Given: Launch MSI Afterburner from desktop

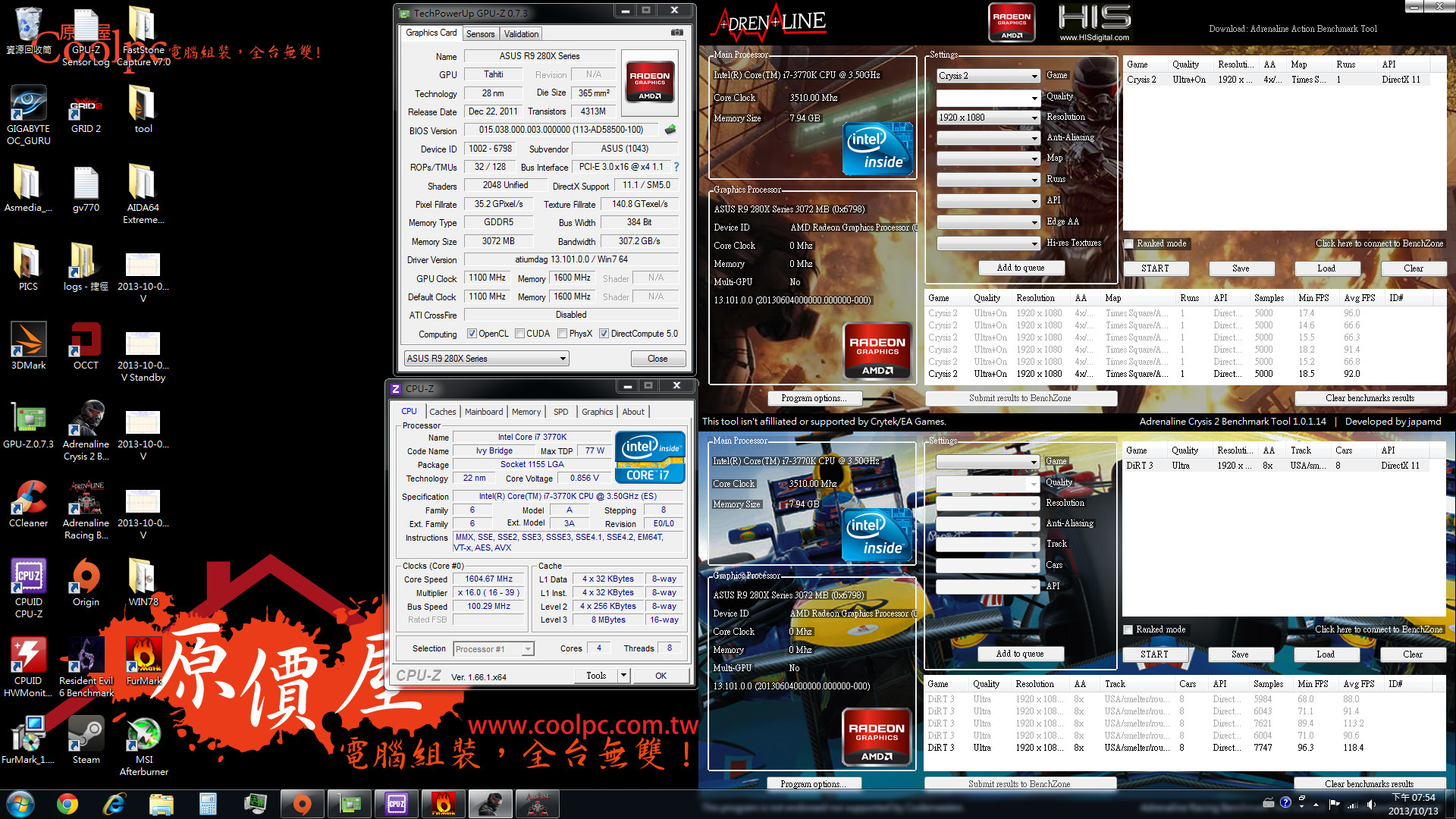Looking at the screenshot, I should (143, 745).
